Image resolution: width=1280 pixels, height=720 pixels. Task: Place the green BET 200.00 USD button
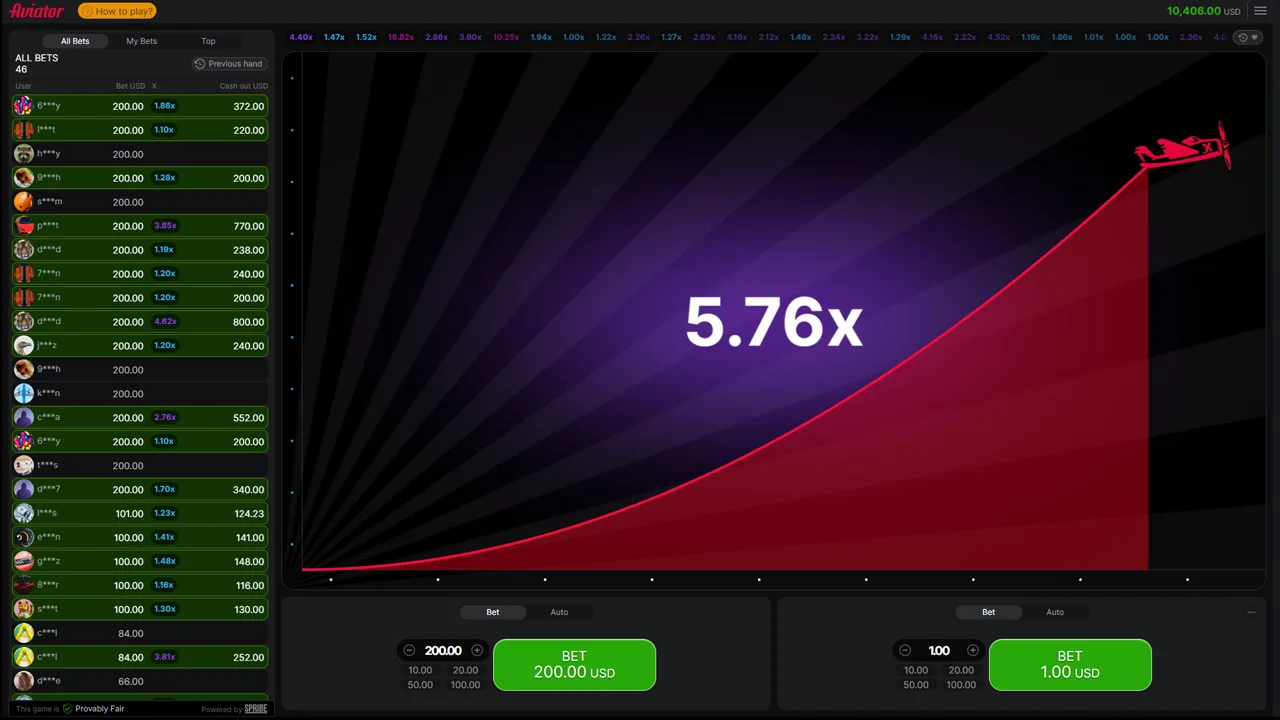pos(574,665)
